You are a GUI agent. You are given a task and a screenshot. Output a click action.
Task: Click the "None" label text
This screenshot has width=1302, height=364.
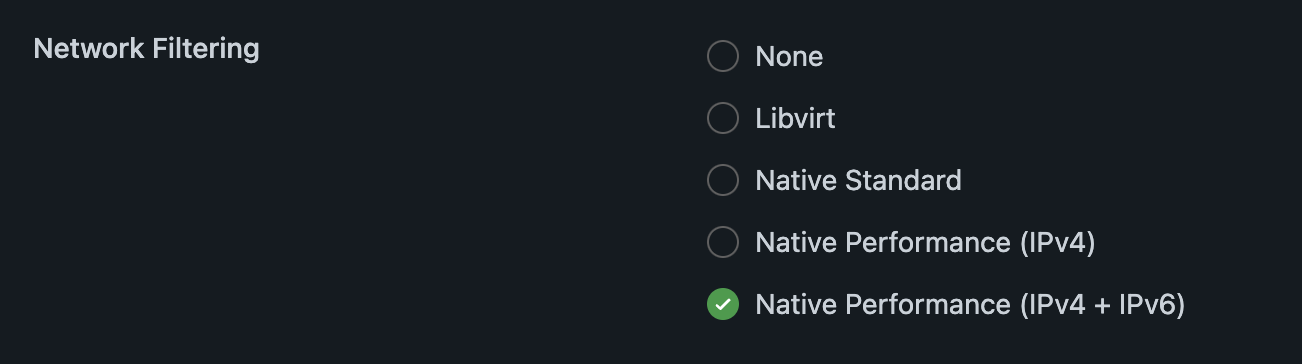tap(789, 56)
